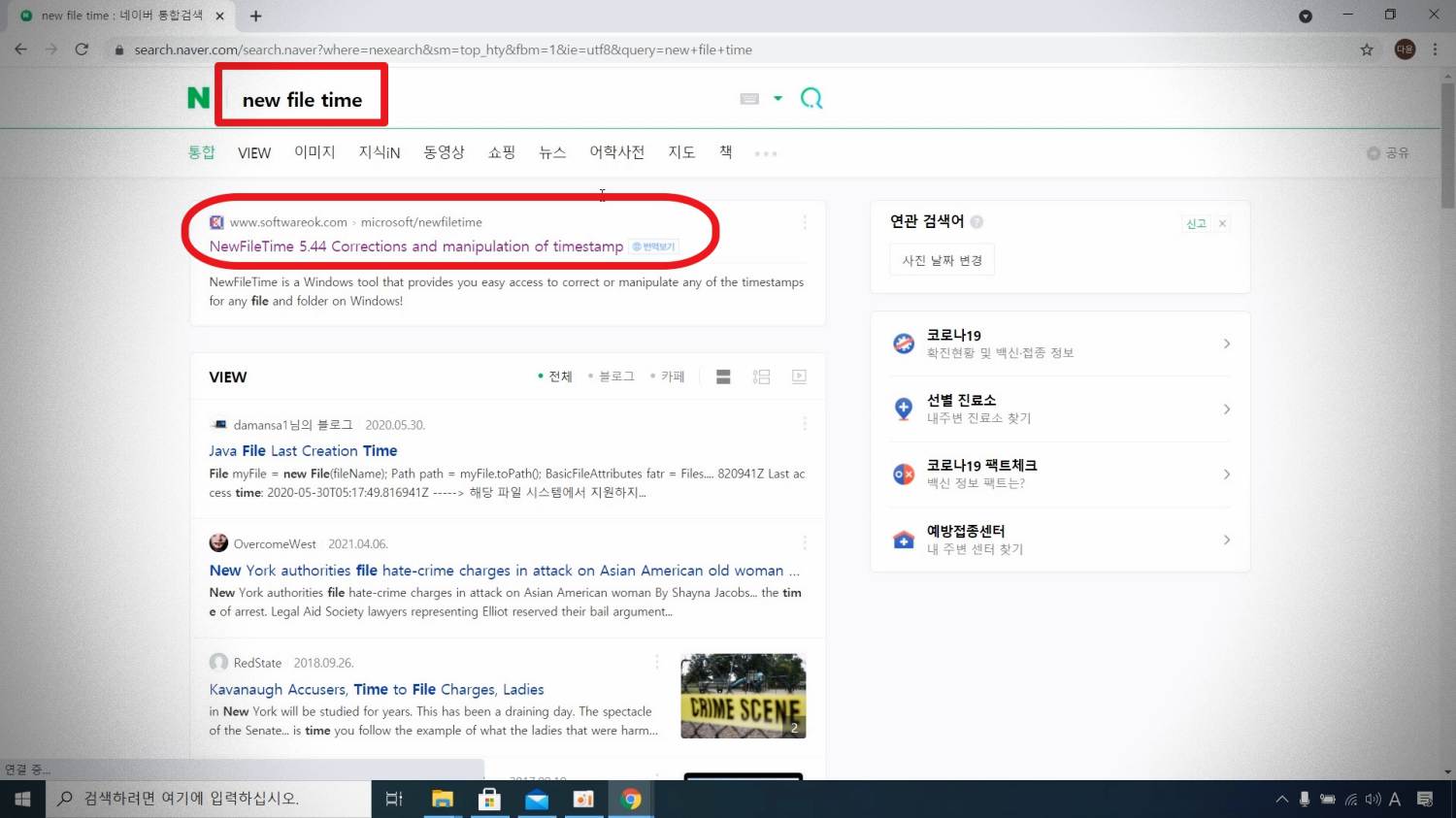Open Chrome three-dot menu
Viewport: 1456px width, 818px height.
pos(1435,49)
